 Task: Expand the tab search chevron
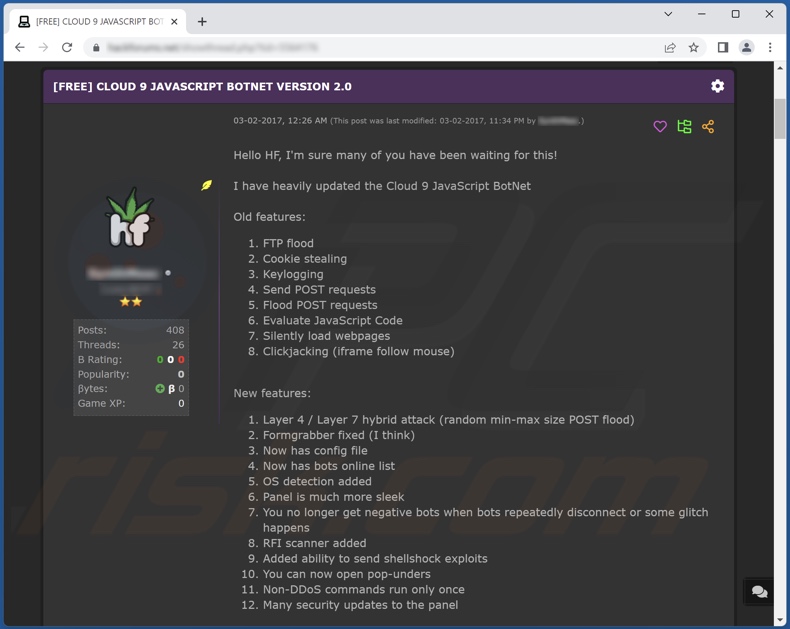[x=668, y=14]
